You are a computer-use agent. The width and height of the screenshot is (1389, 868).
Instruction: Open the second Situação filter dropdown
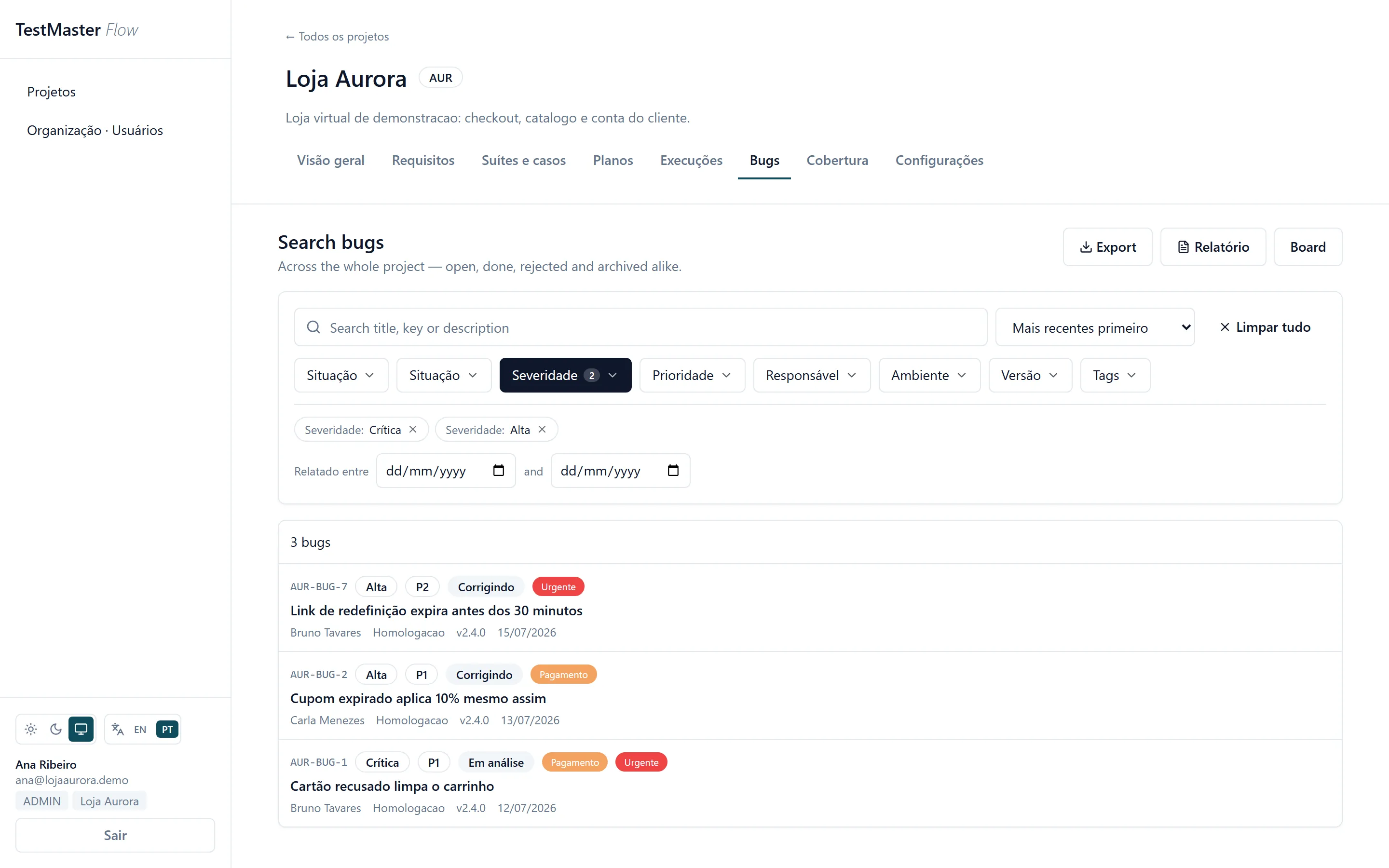tap(444, 375)
